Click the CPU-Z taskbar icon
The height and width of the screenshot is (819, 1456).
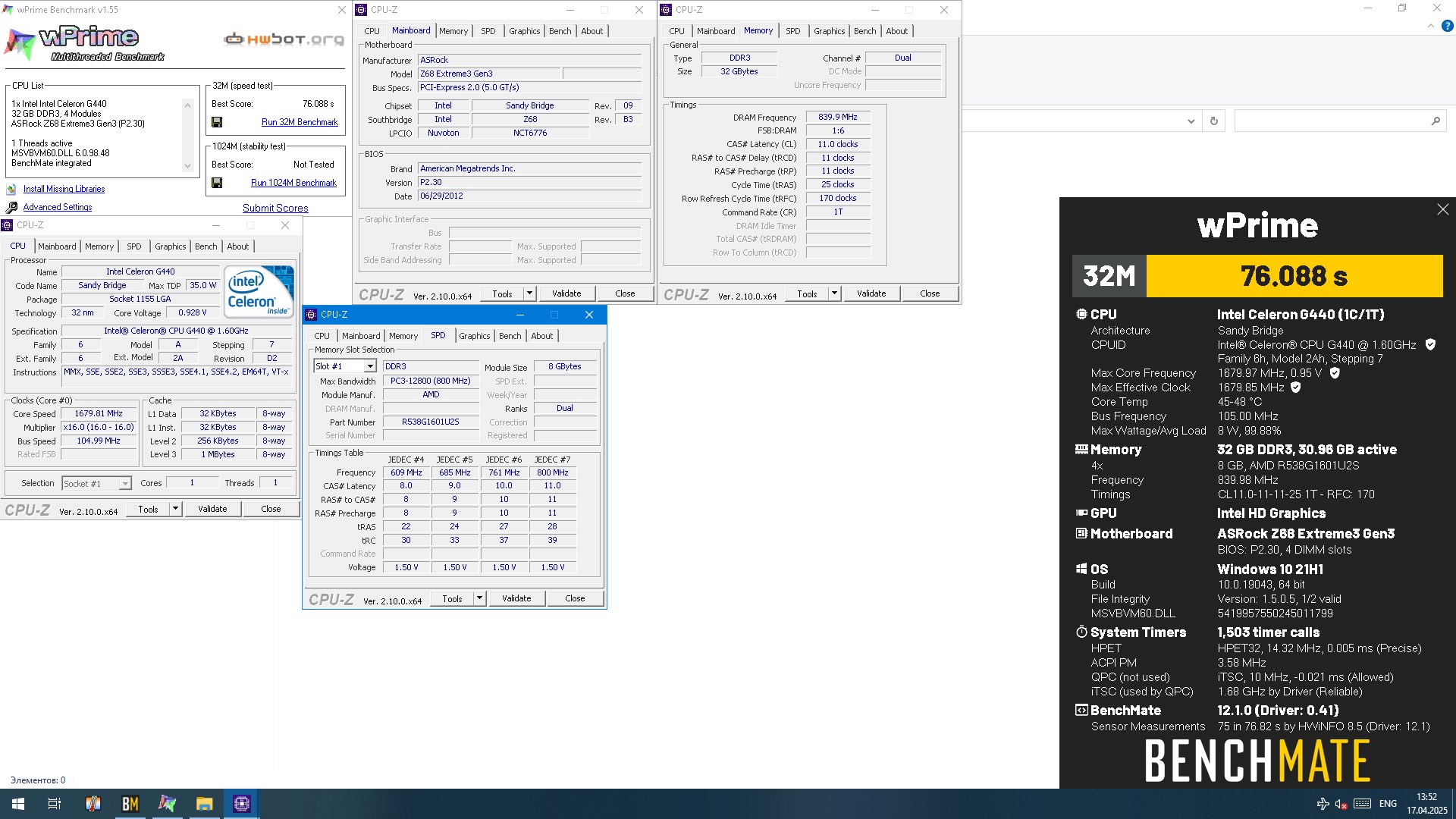click(x=241, y=804)
